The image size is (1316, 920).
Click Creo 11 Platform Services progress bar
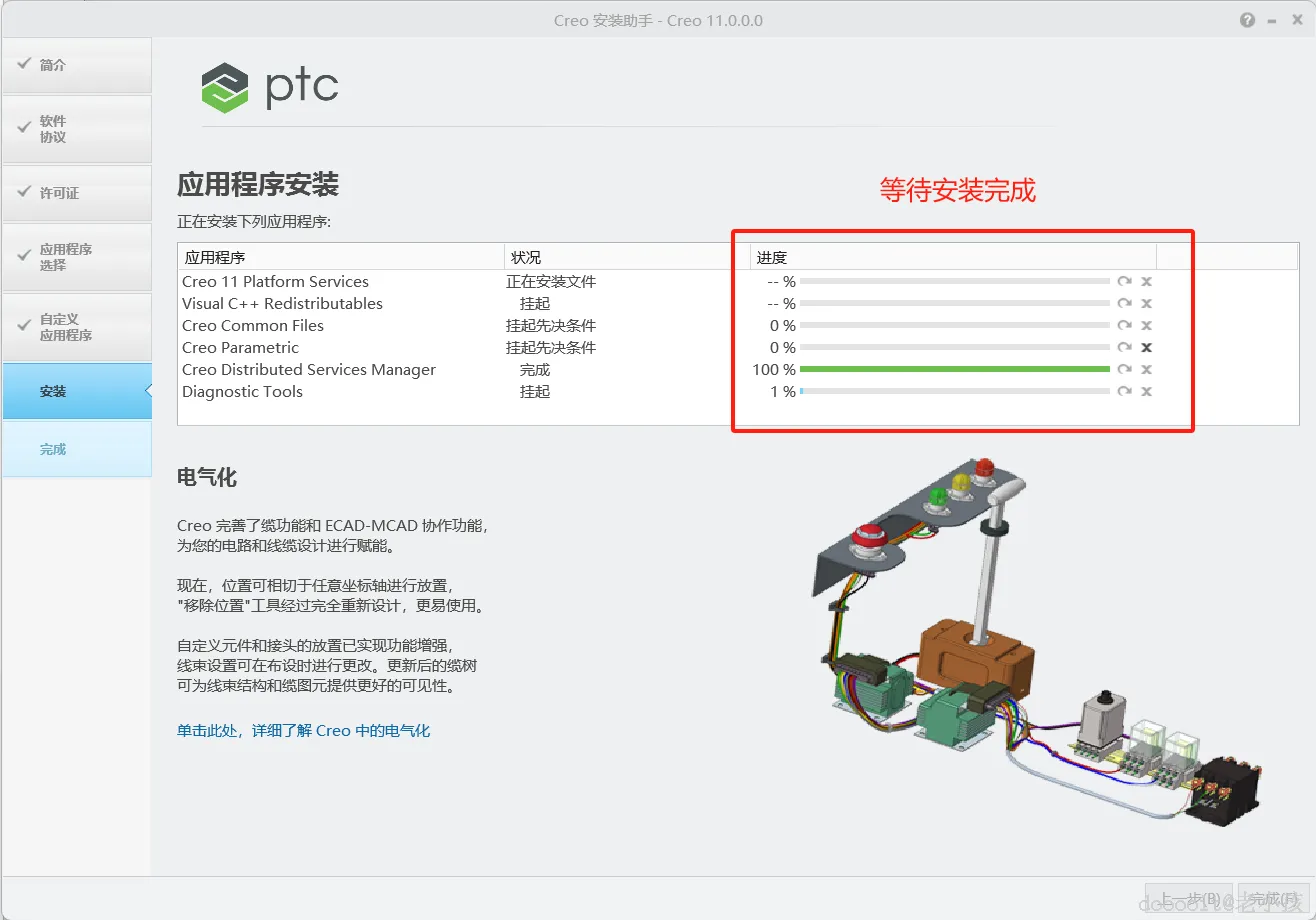point(955,282)
